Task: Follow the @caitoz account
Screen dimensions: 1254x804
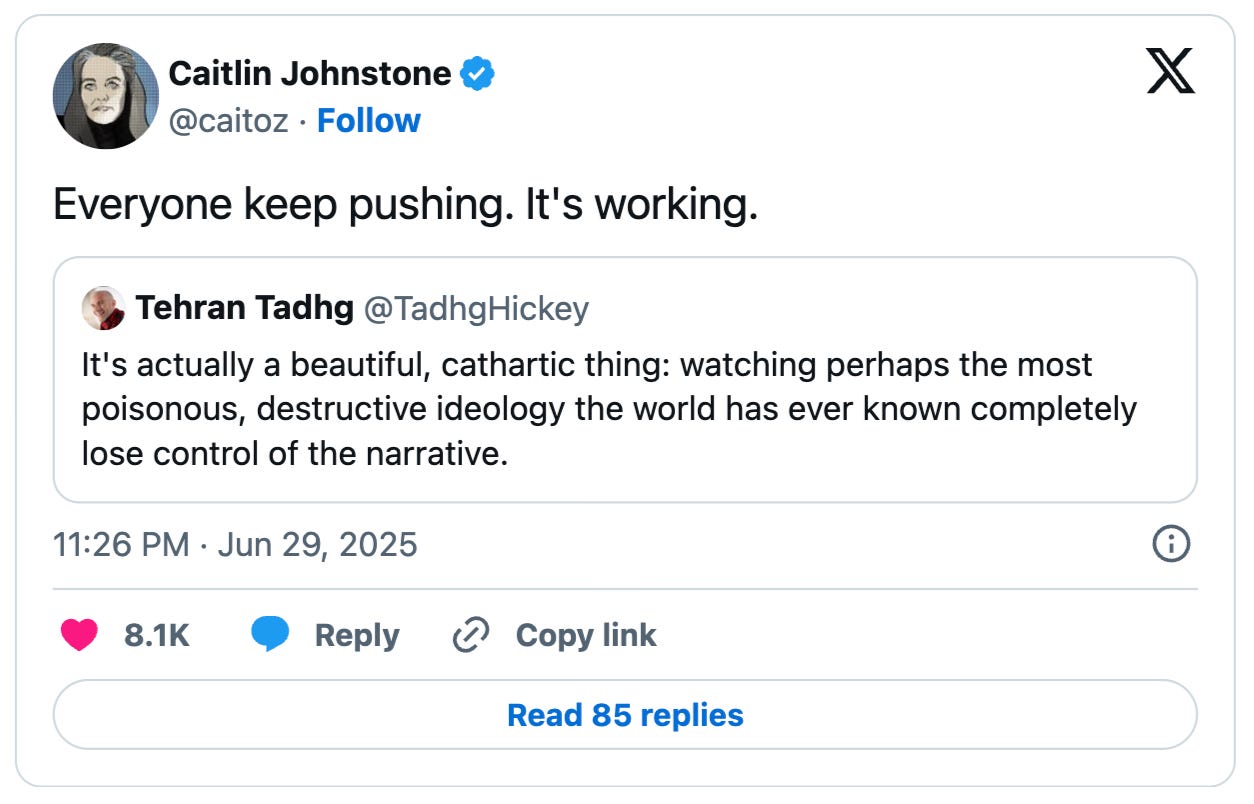Action: pos(368,121)
